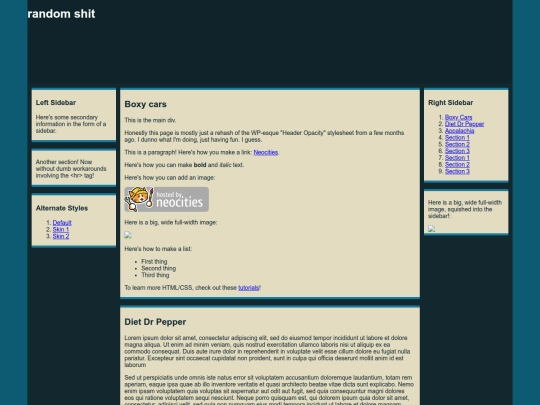Click the "Second thing" list item
Image resolution: width=540 pixels, height=405 pixels.
coord(158,268)
